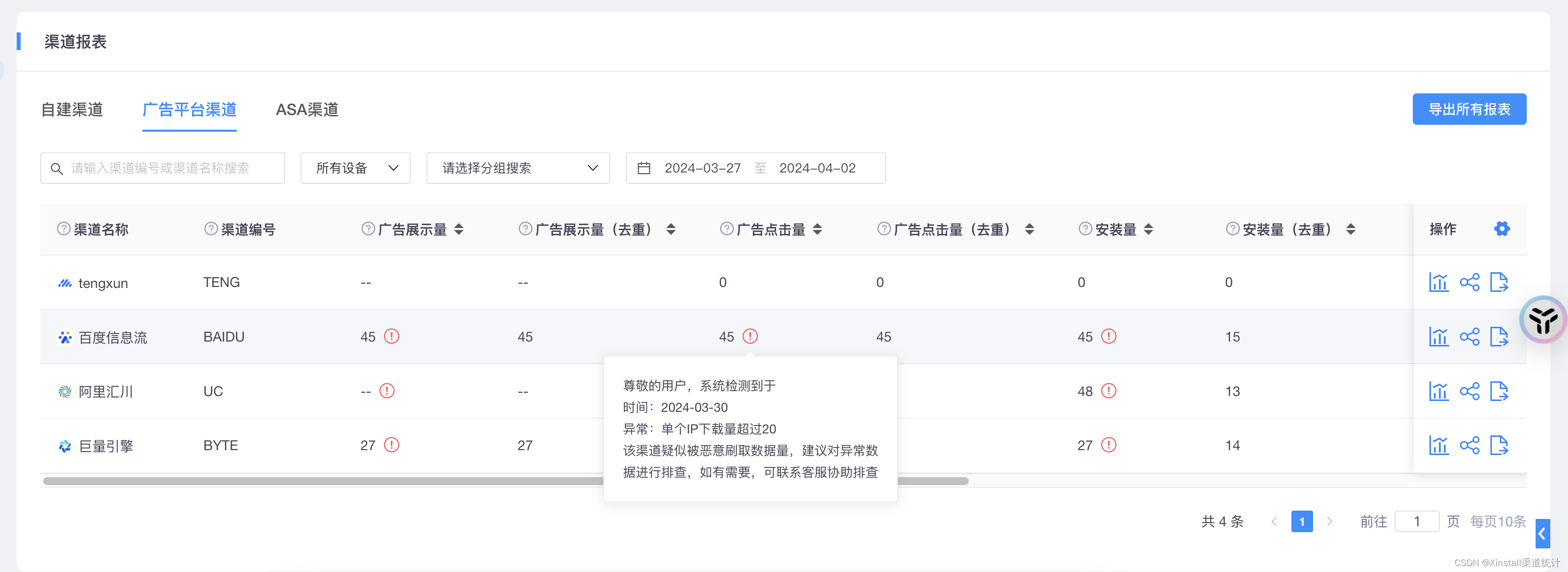This screenshot has width=1568, height=572.
Task: Click help icon next to 广告点击量 header
Action: [726, 229]
